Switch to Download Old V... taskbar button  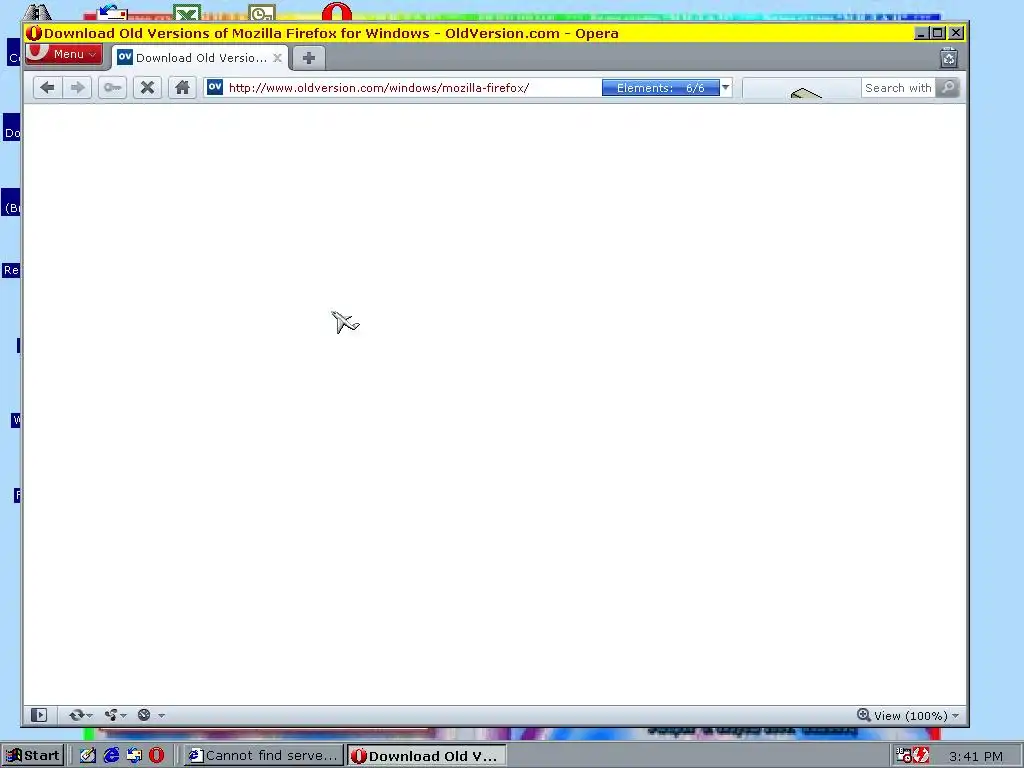(x=426, y=756)
